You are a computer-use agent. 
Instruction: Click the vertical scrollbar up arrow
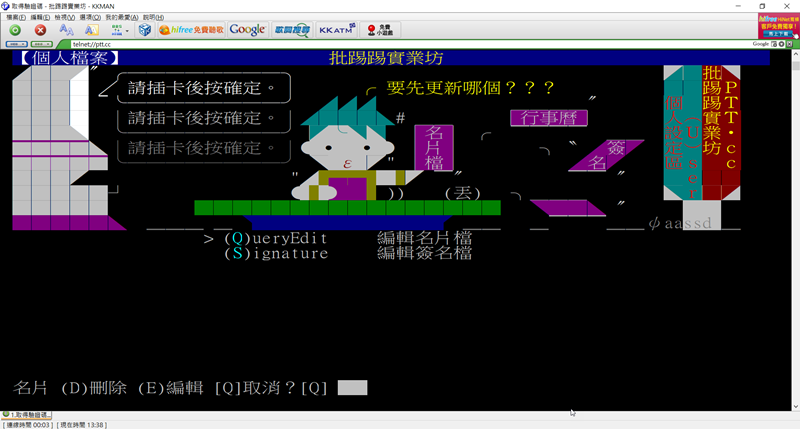[795, 53]
